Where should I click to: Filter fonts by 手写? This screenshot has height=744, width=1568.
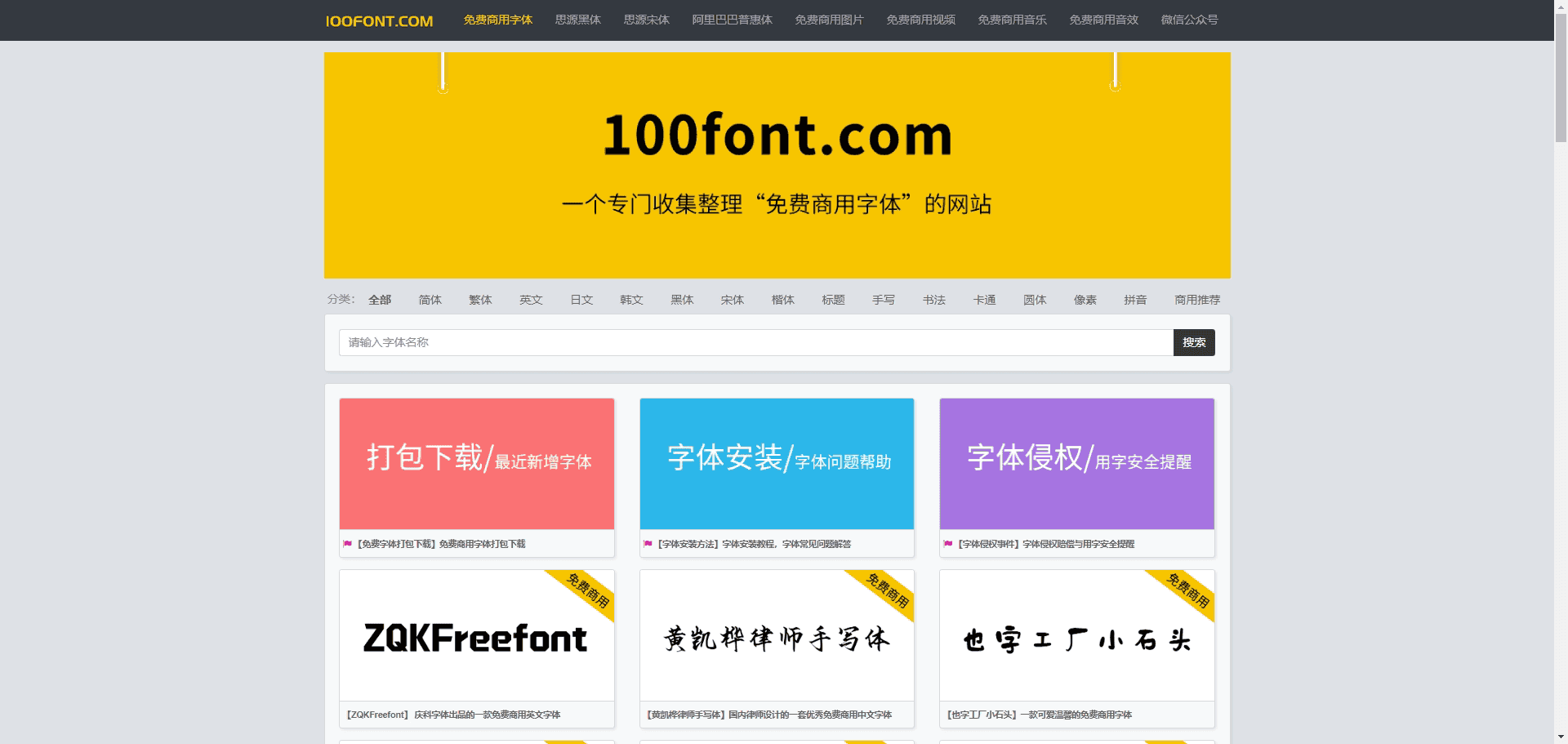click(884, 300)
